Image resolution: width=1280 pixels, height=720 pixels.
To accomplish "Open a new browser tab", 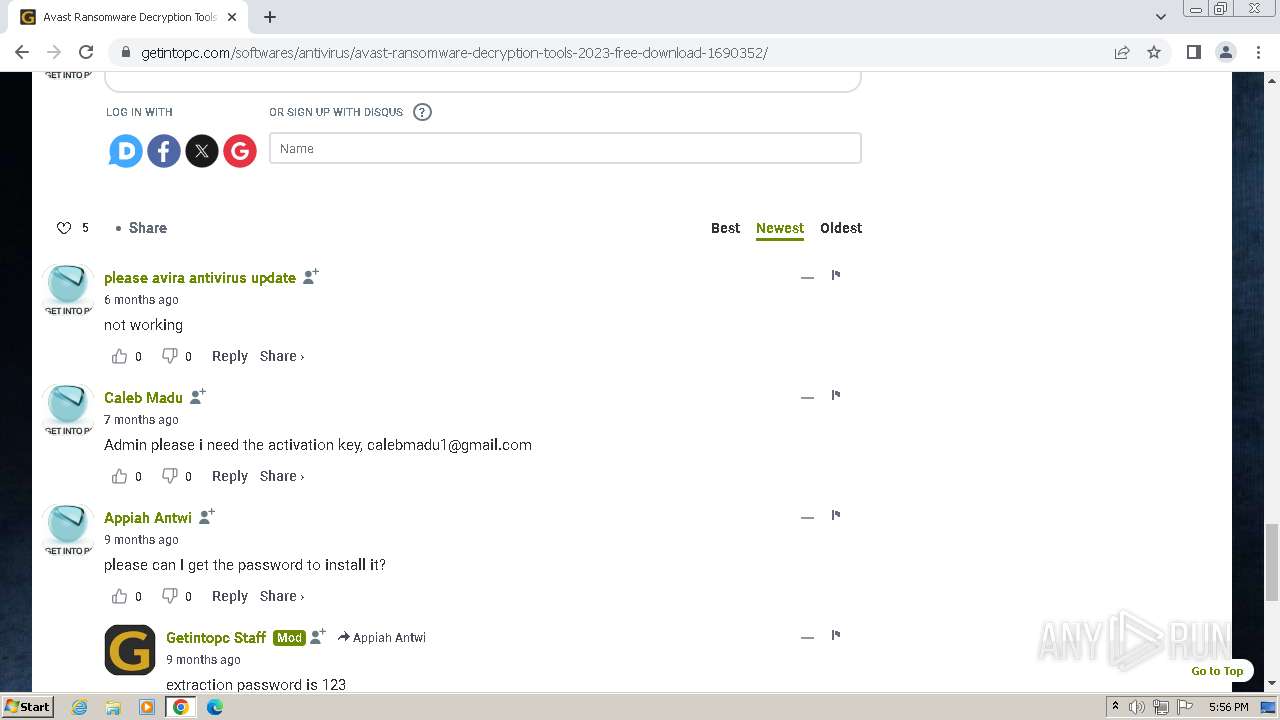I will pyautogui.click(x=270, y=17).
